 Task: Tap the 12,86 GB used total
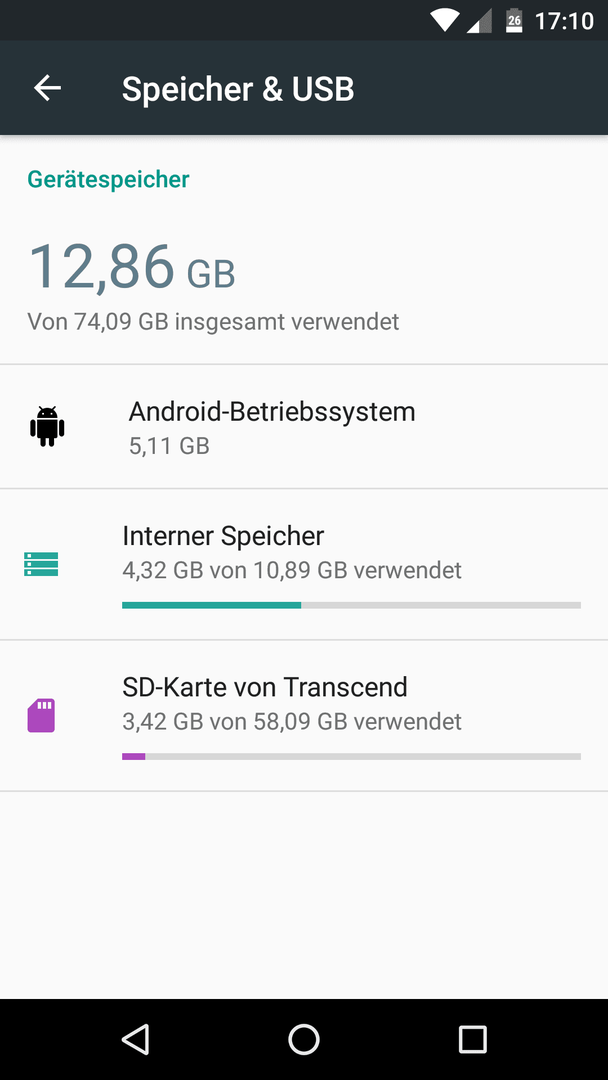pyautogui.click(x=132, y=267)
